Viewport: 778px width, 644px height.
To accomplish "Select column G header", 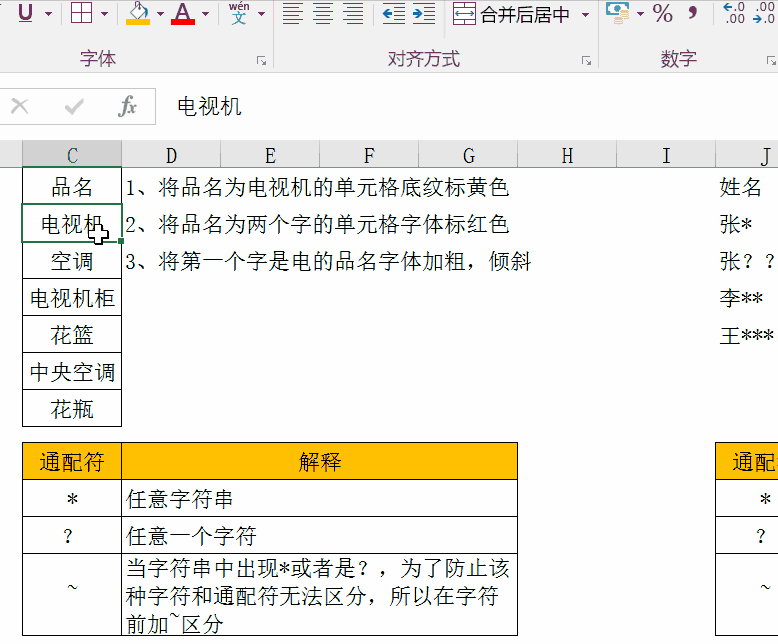I will 468,155.
